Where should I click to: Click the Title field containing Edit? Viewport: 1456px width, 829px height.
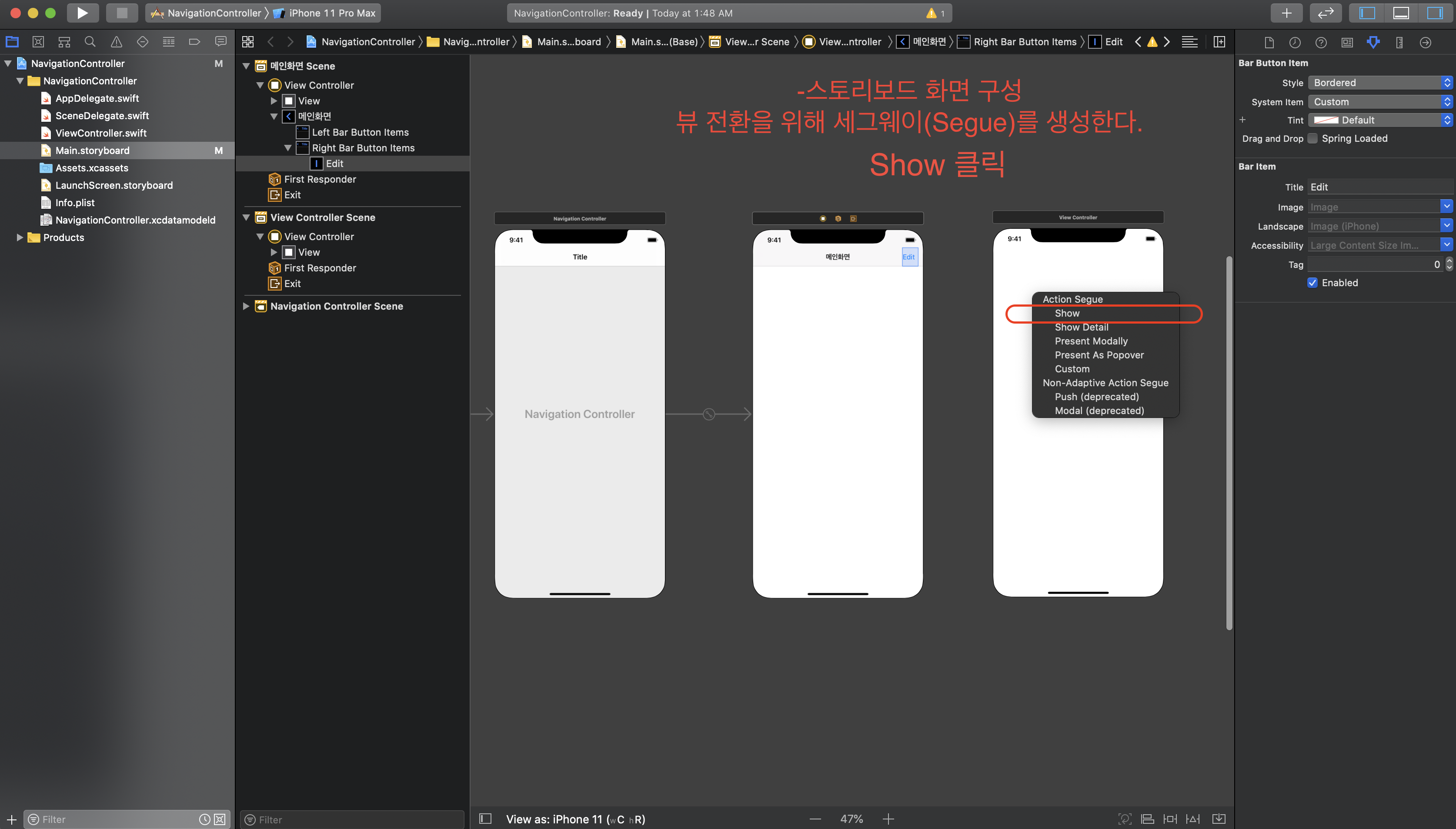coord(1380,187)
